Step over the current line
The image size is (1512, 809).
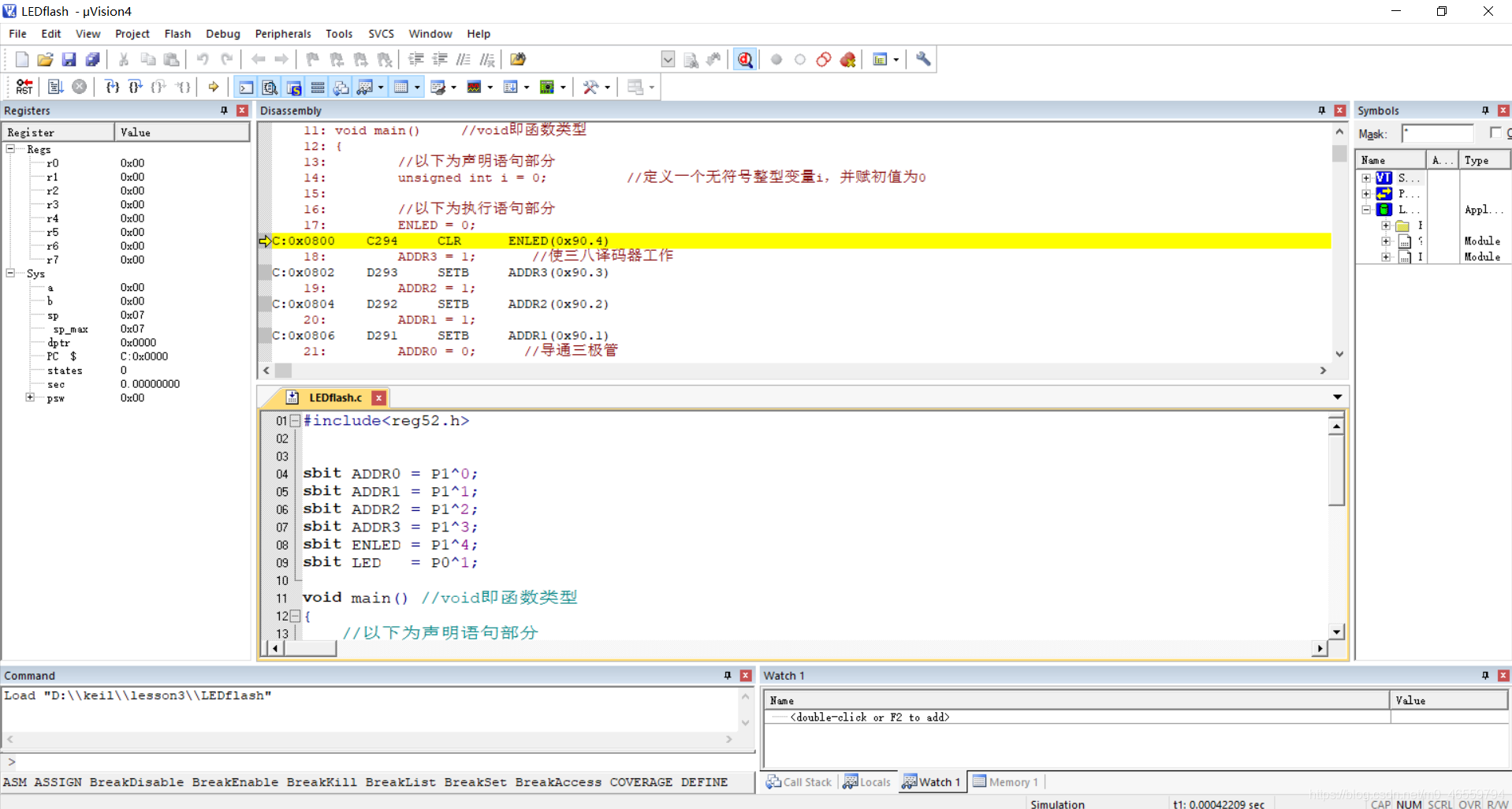(x=135, y=87)
